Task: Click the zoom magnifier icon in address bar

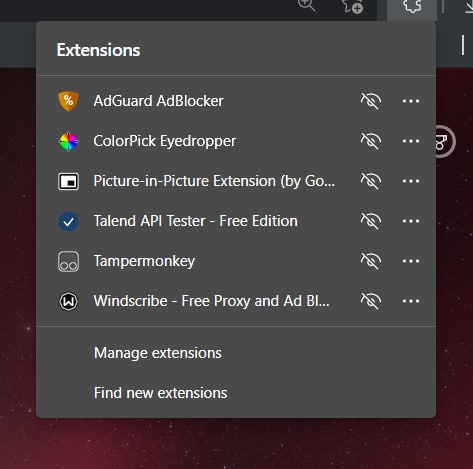Action: [307, 5]
